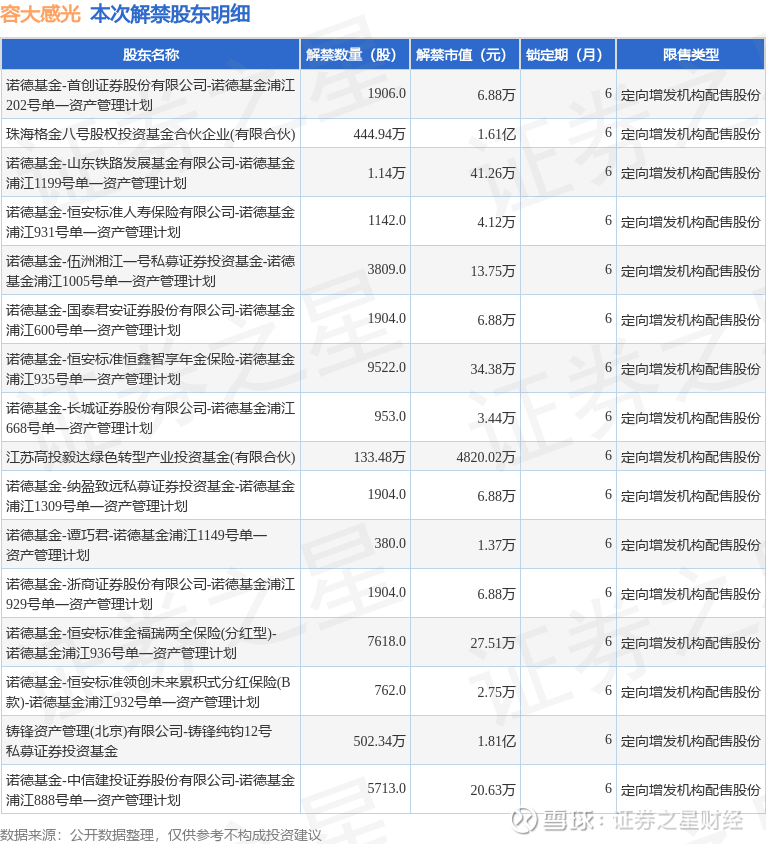The width and height of the screenshot is (766, 844).
Task: Click the quantity value 380.0
Action: click(x=390, y=543)
